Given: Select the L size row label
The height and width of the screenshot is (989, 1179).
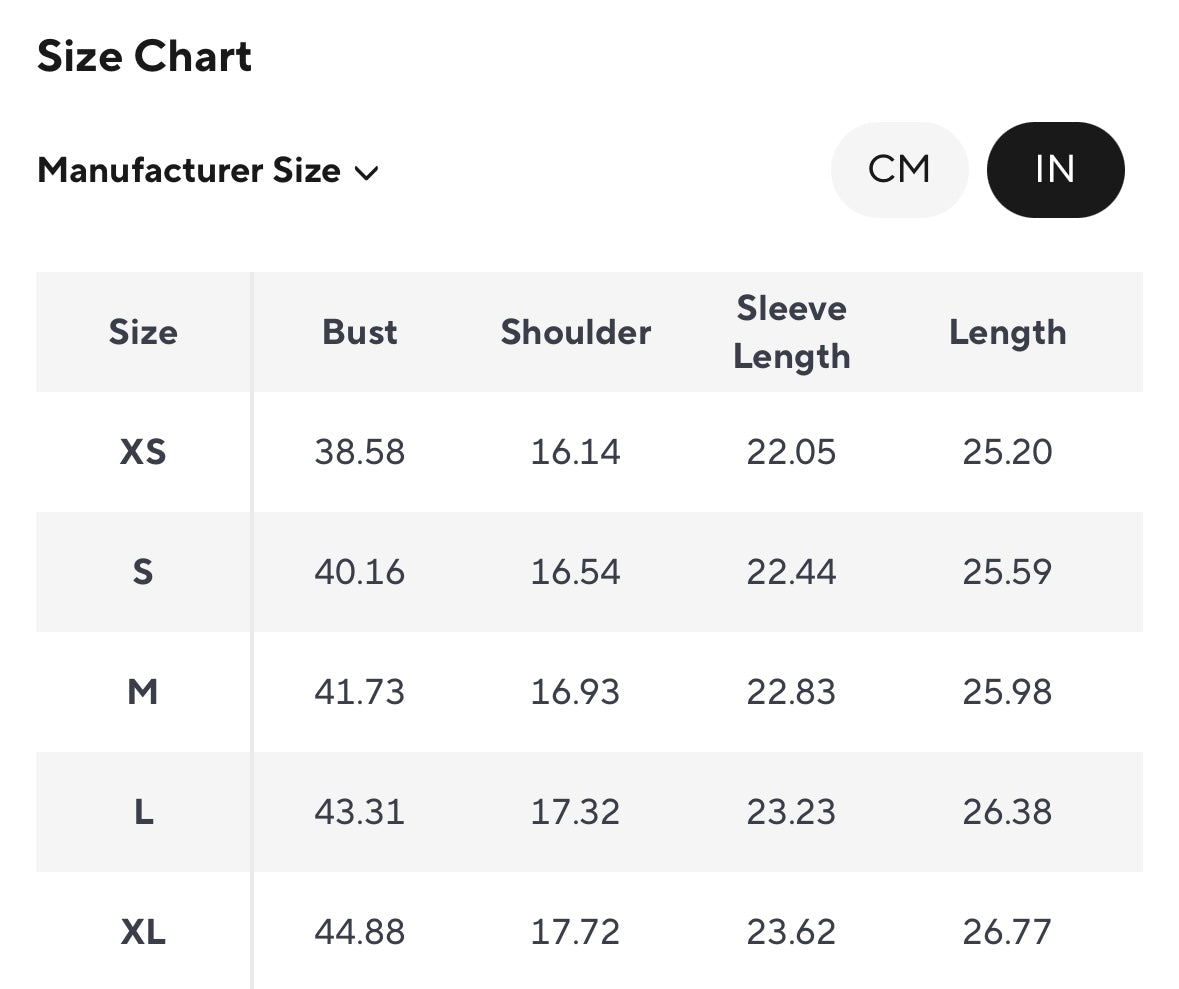Looking at the screenshot, I should [143, 812].
